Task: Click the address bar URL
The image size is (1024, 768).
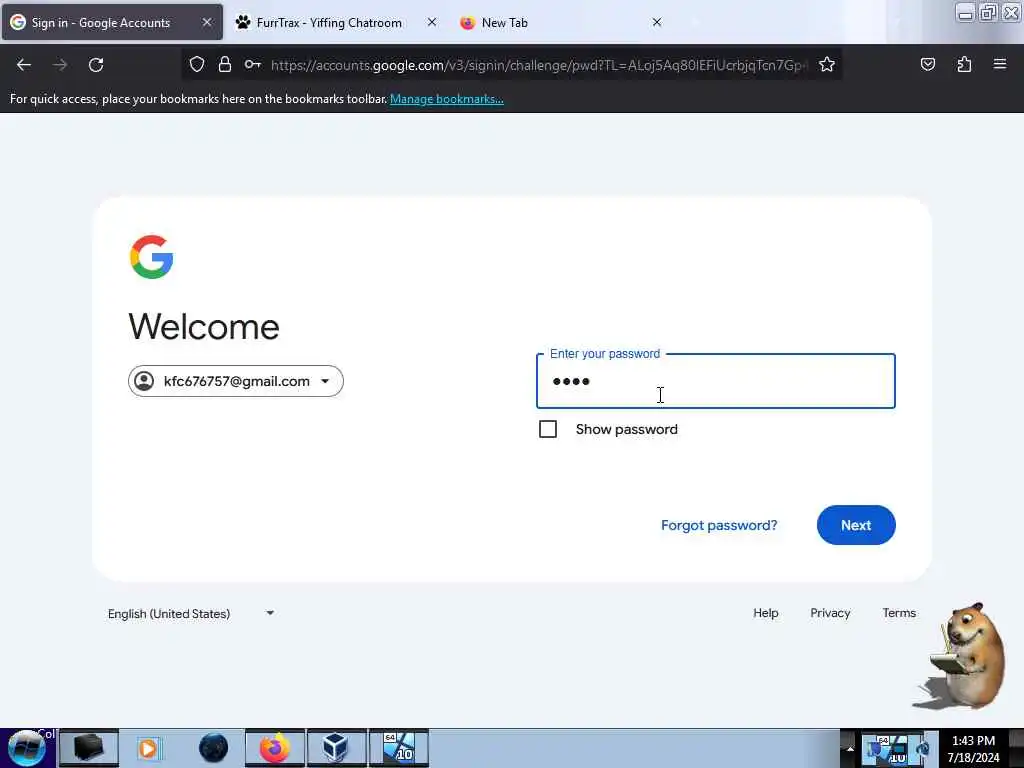Action: (539, 65)
